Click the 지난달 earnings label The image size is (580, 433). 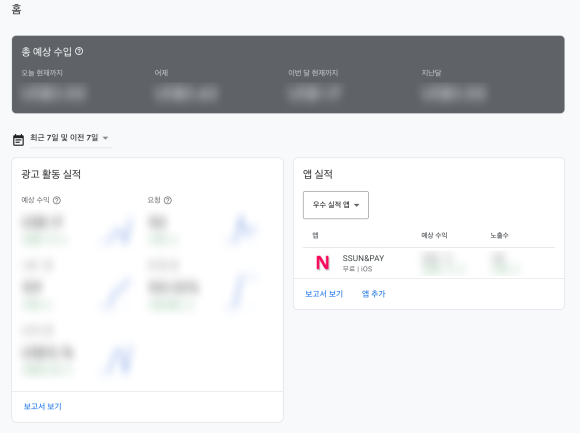pos(431,73)
